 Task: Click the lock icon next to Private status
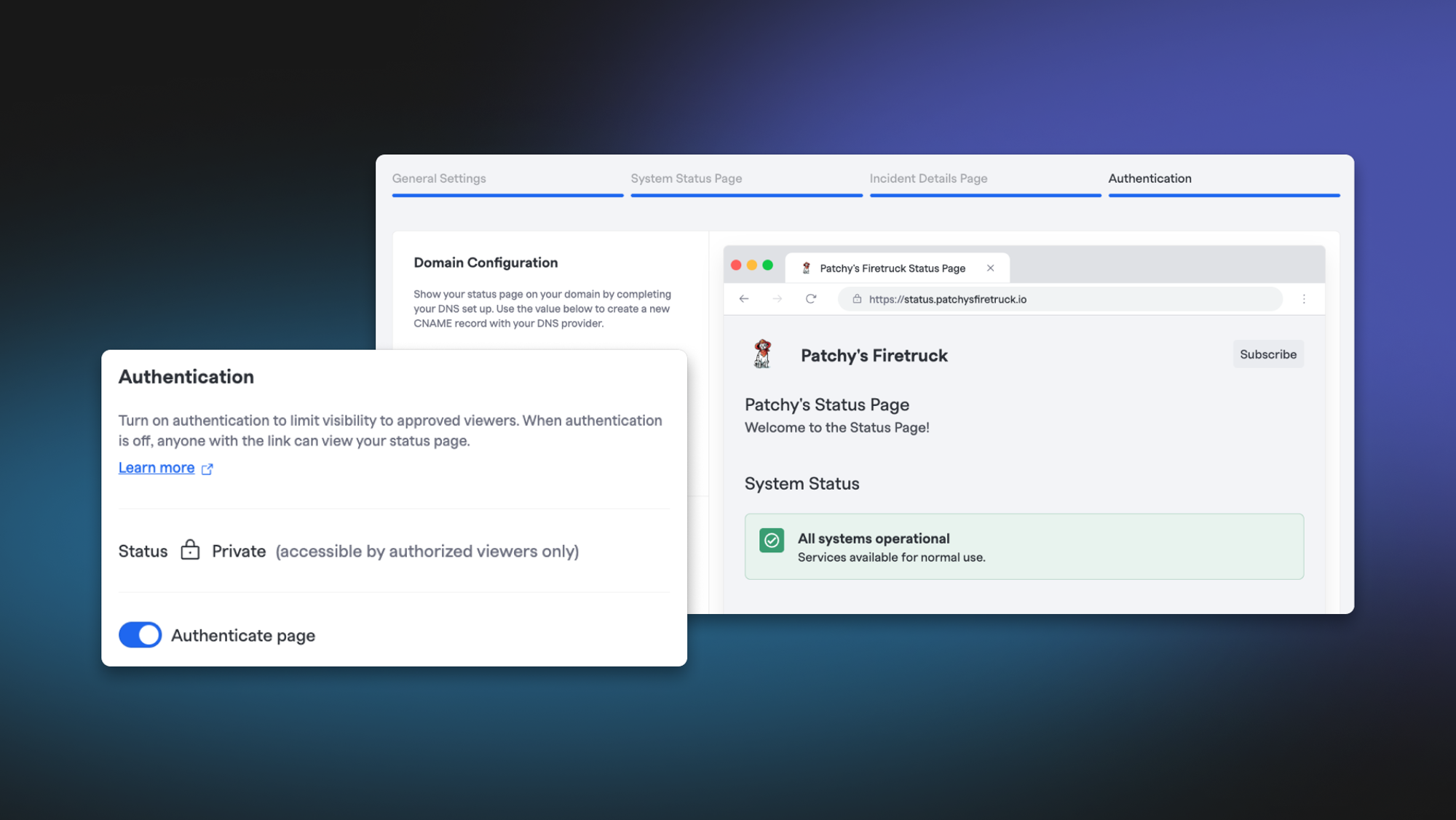tap(190, 549)
